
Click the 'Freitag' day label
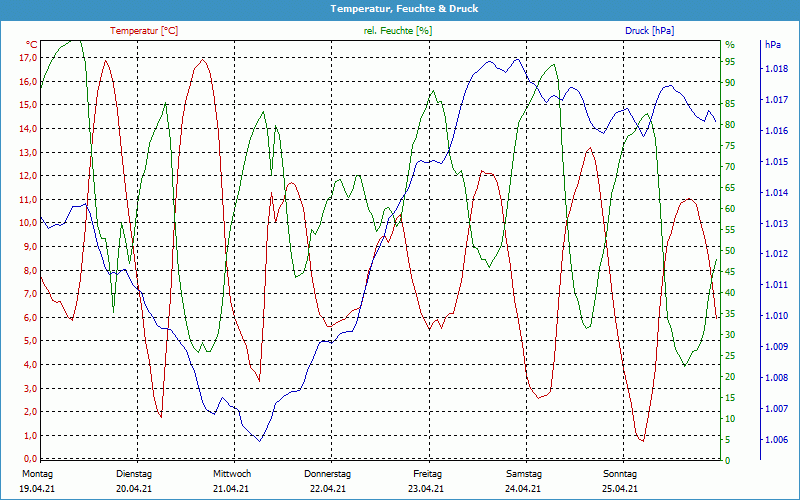[428, 474]
